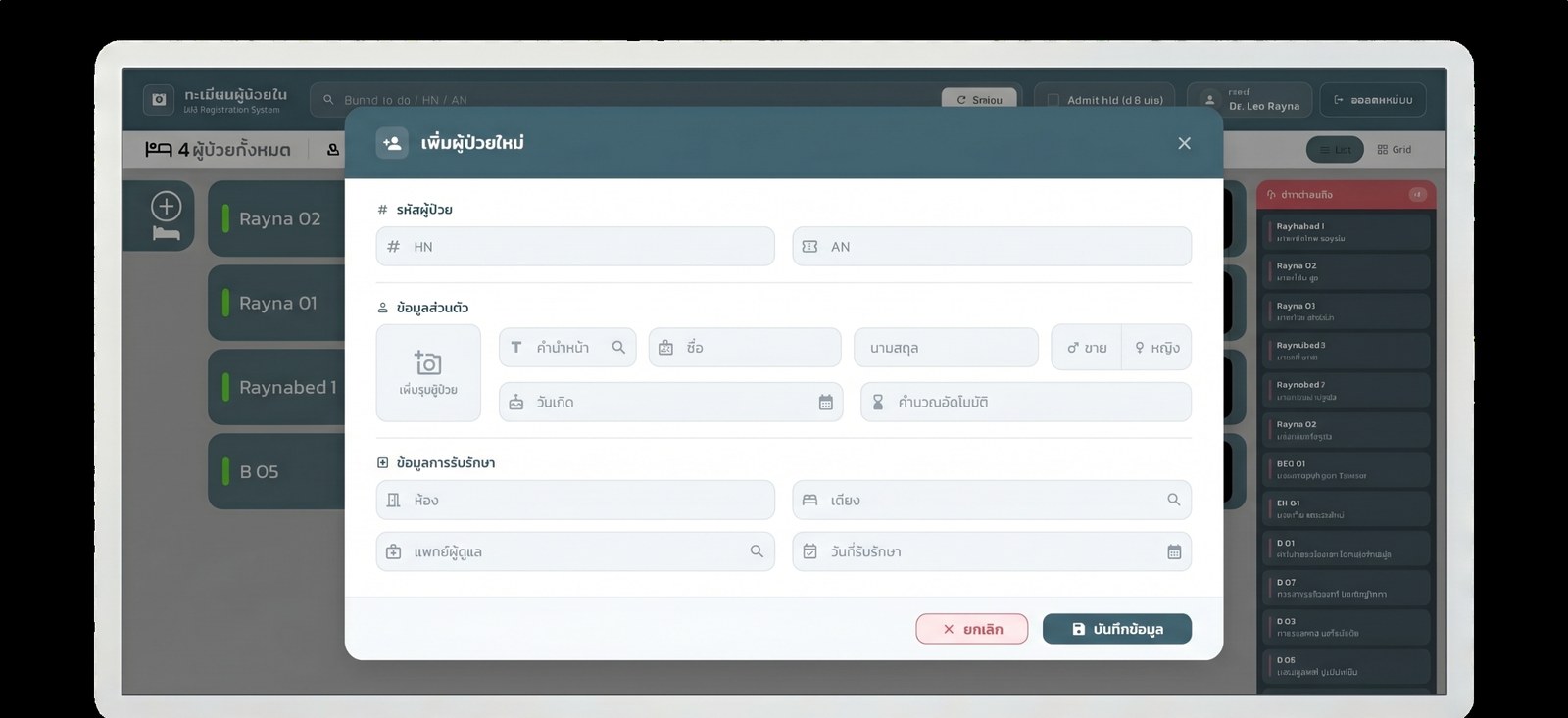1568x718 pixels.
Task: Select B 05 patient card
Action: tap(277, 472)
